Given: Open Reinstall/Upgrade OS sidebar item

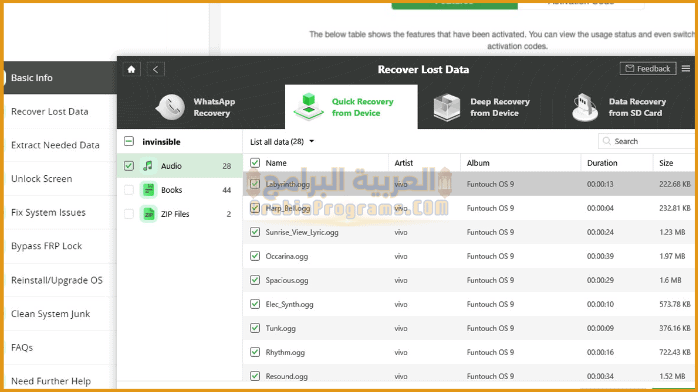Looking at the screenshot, I should 60,280.
